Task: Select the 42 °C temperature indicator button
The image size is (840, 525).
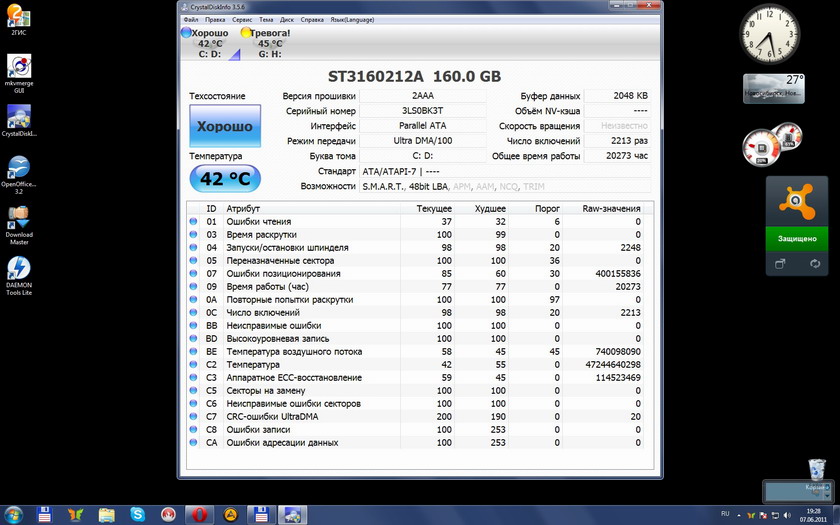Action: (225, 178)
